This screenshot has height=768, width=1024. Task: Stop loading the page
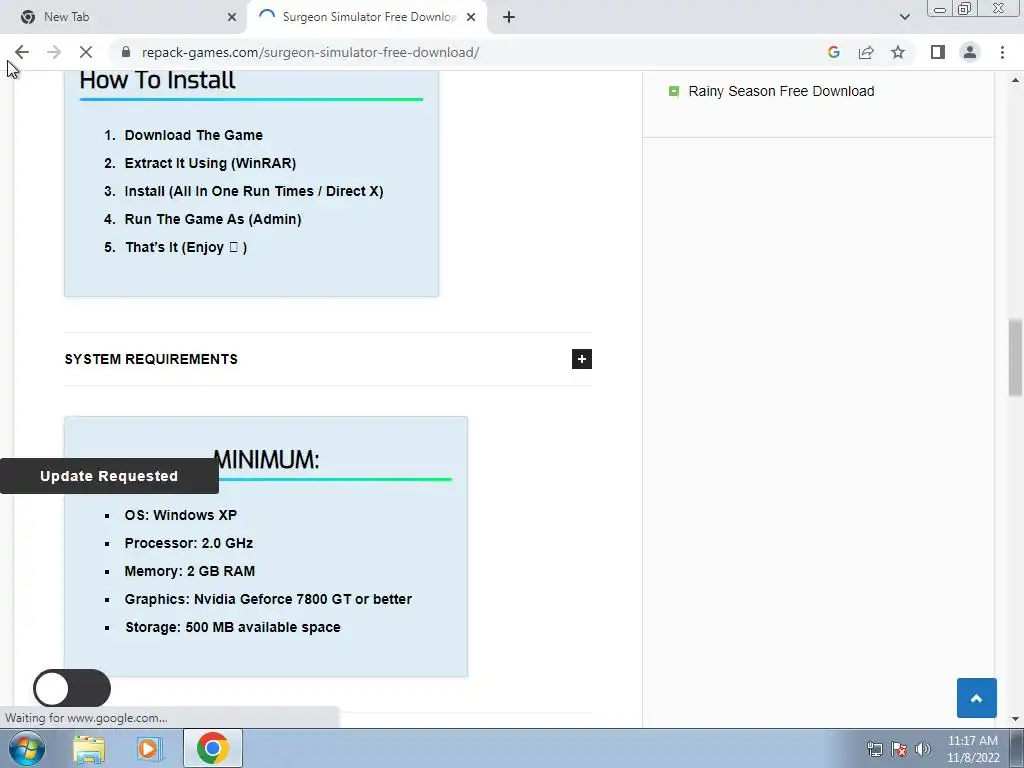(x=86, y=52)
